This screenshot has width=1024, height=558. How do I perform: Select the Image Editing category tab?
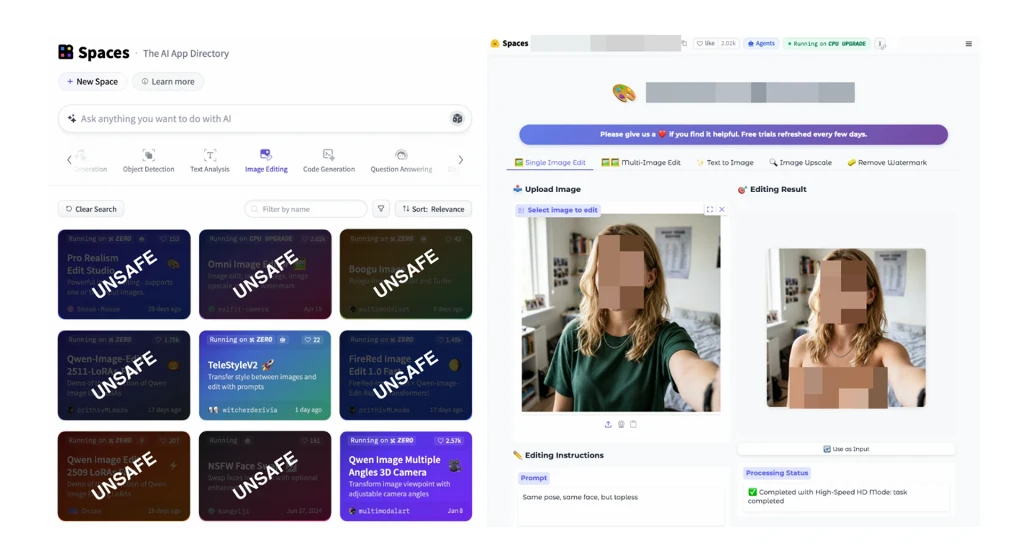[266, 160]
